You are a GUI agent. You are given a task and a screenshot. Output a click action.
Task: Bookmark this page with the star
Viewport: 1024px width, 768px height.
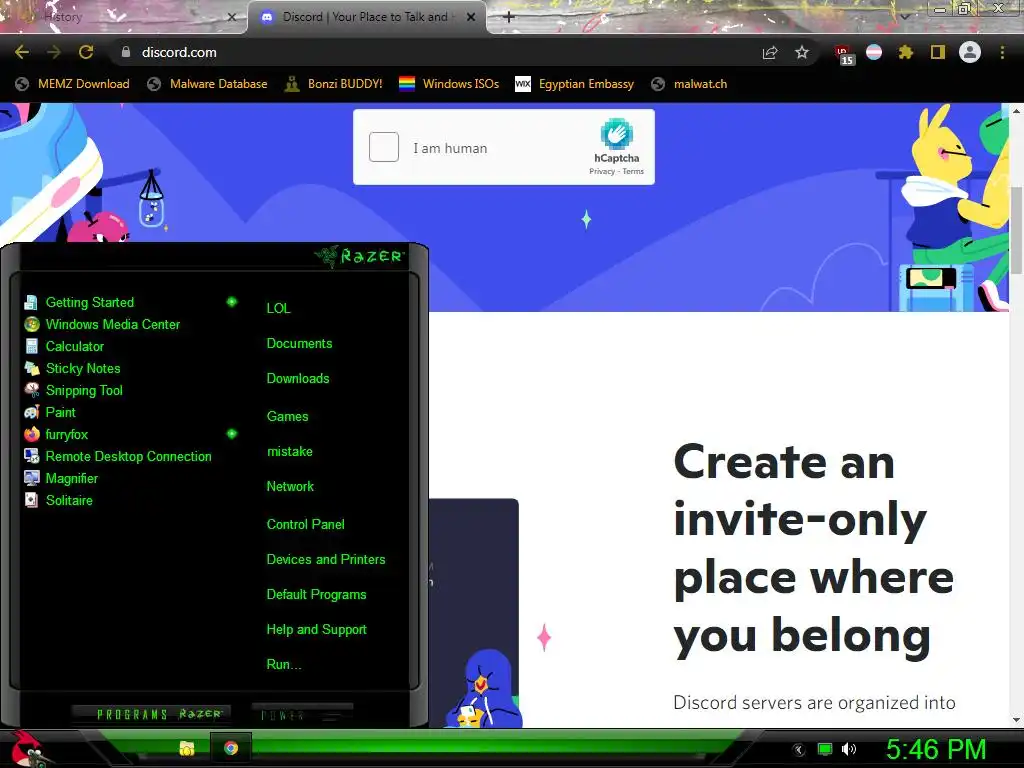(802, 52)
